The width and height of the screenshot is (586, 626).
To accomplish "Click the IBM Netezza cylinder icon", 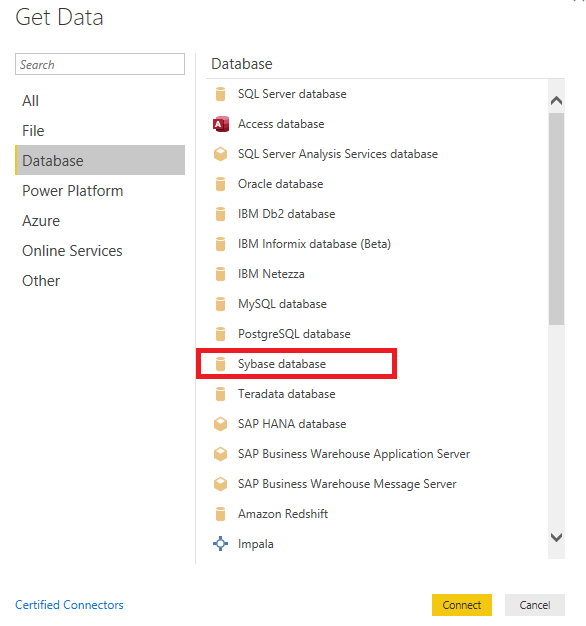I will pyautogui.click(x=220, y=274).
